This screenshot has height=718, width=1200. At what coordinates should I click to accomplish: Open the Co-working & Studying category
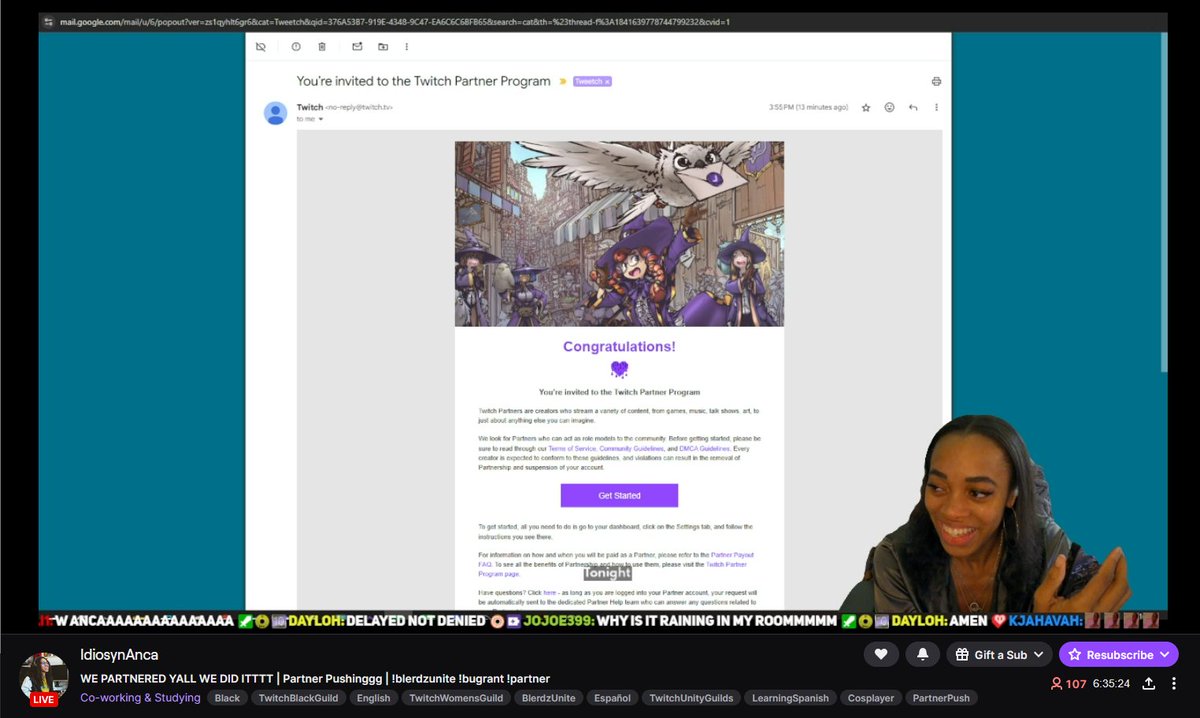(x=139, y=697)
